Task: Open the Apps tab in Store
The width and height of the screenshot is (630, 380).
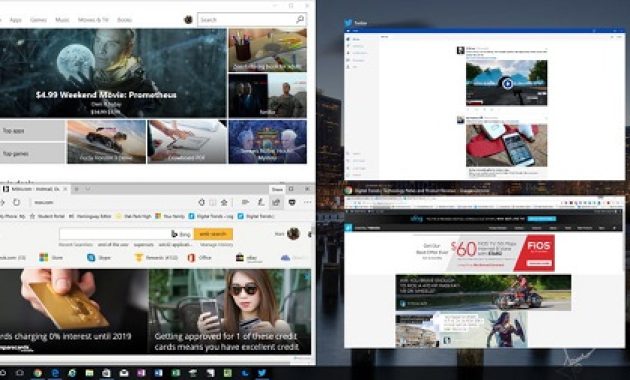Action: coord(15,20)
